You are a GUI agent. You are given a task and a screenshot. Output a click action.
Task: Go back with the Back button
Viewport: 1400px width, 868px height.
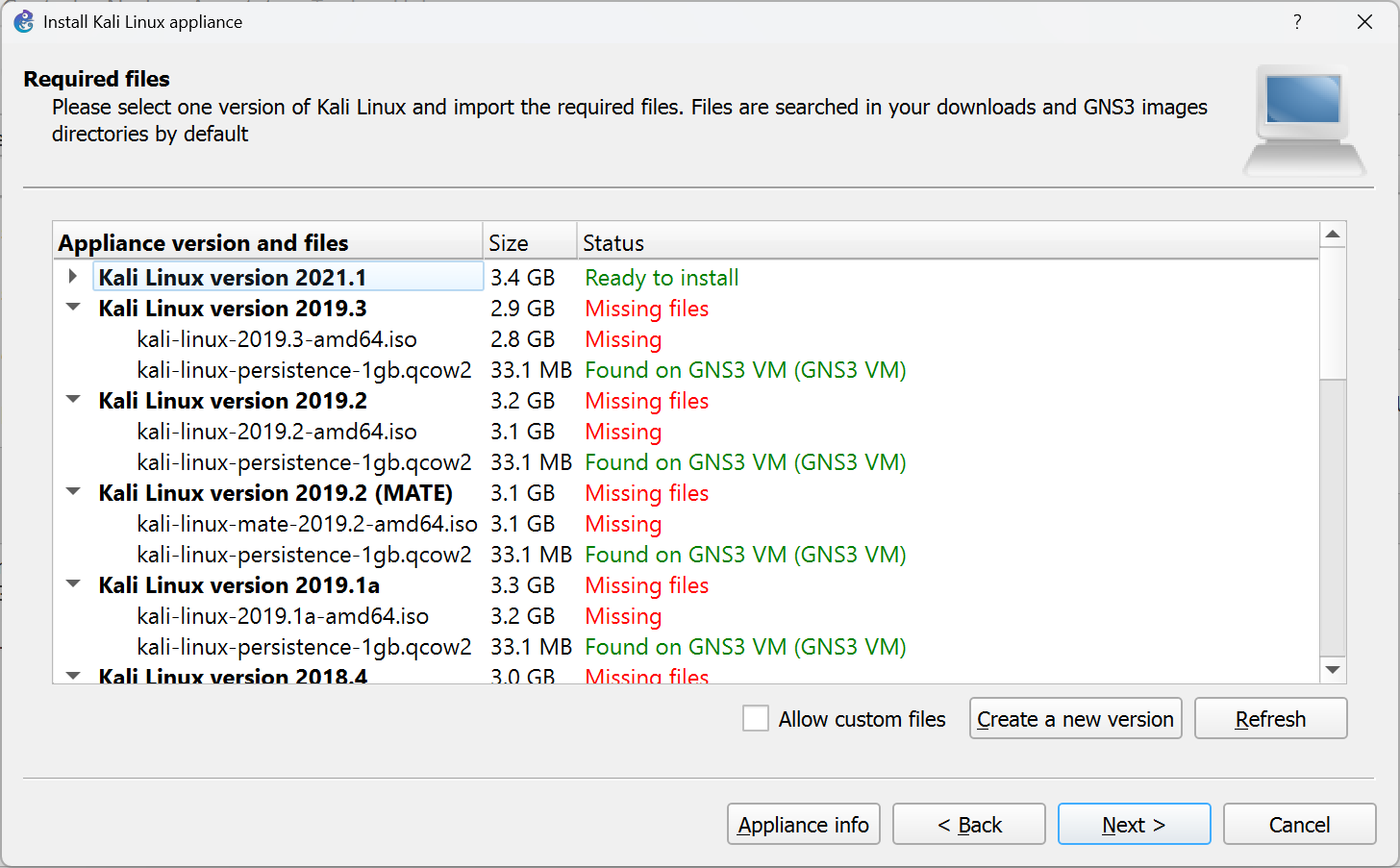click(969, 824)
